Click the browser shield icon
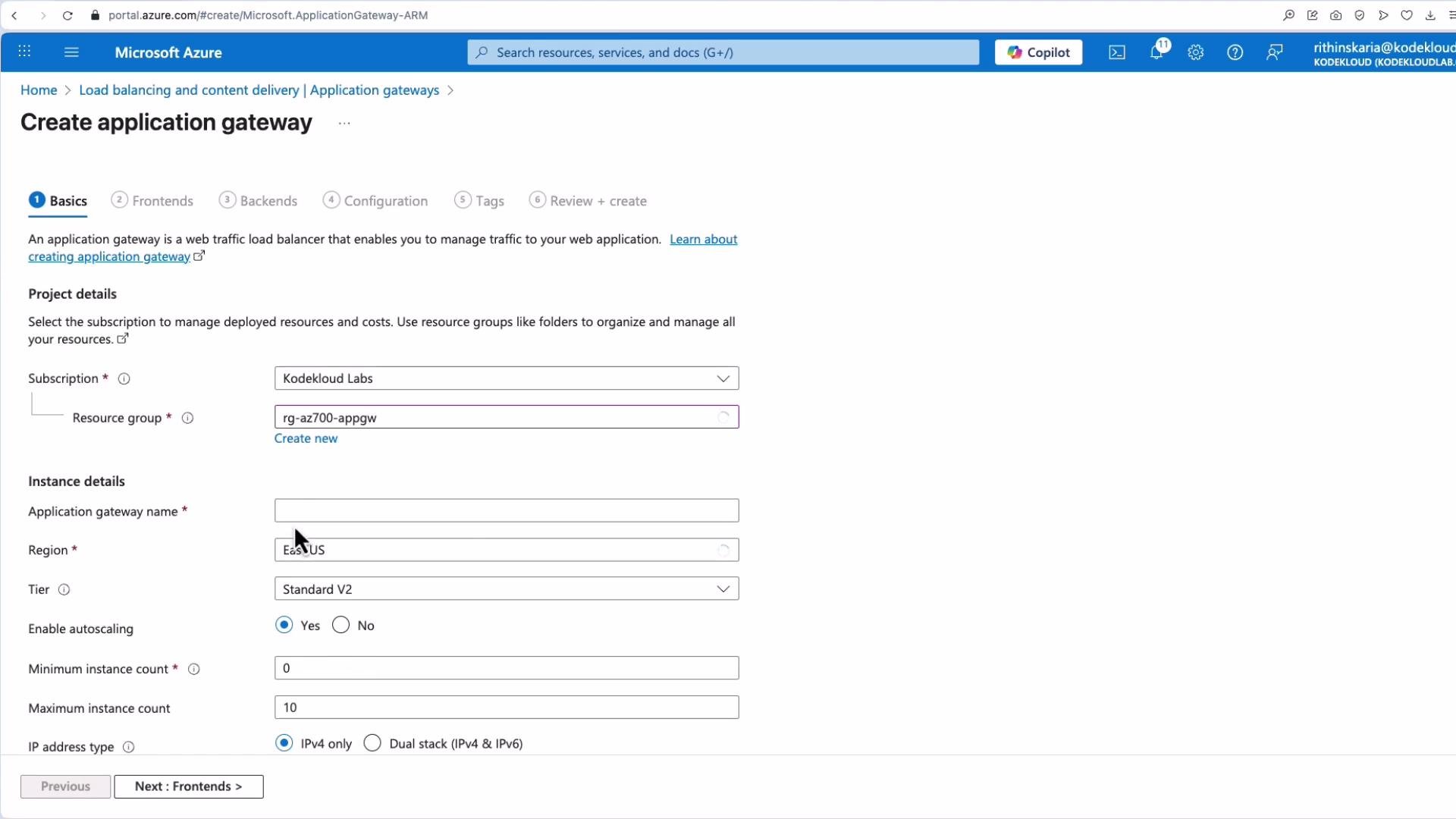The height and width of the screenshot is (819, 1456). 1360,15
